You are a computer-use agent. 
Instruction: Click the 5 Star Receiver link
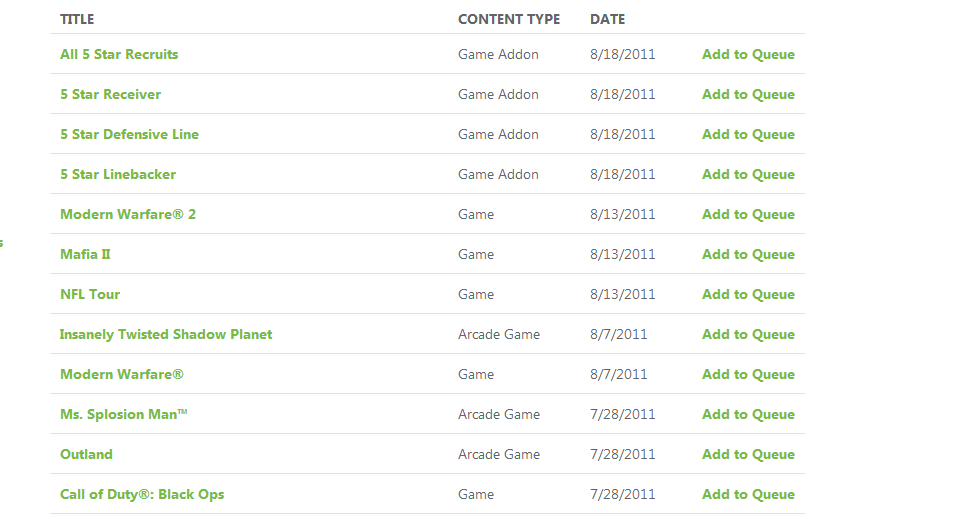tap(110, 94)
